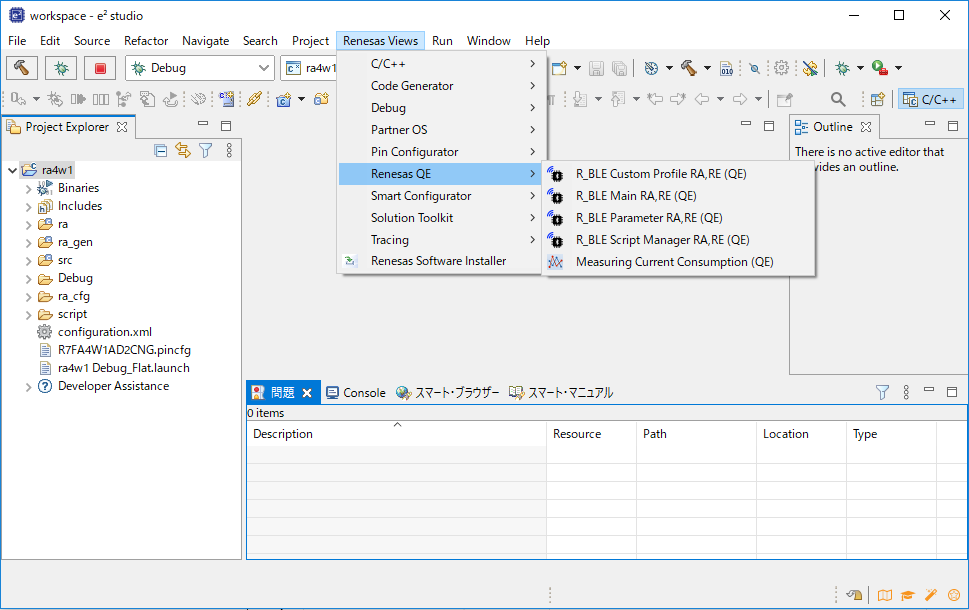Screen dimensions: 969x610
Task: Close the Outline view tab
Action: [866, 127]
